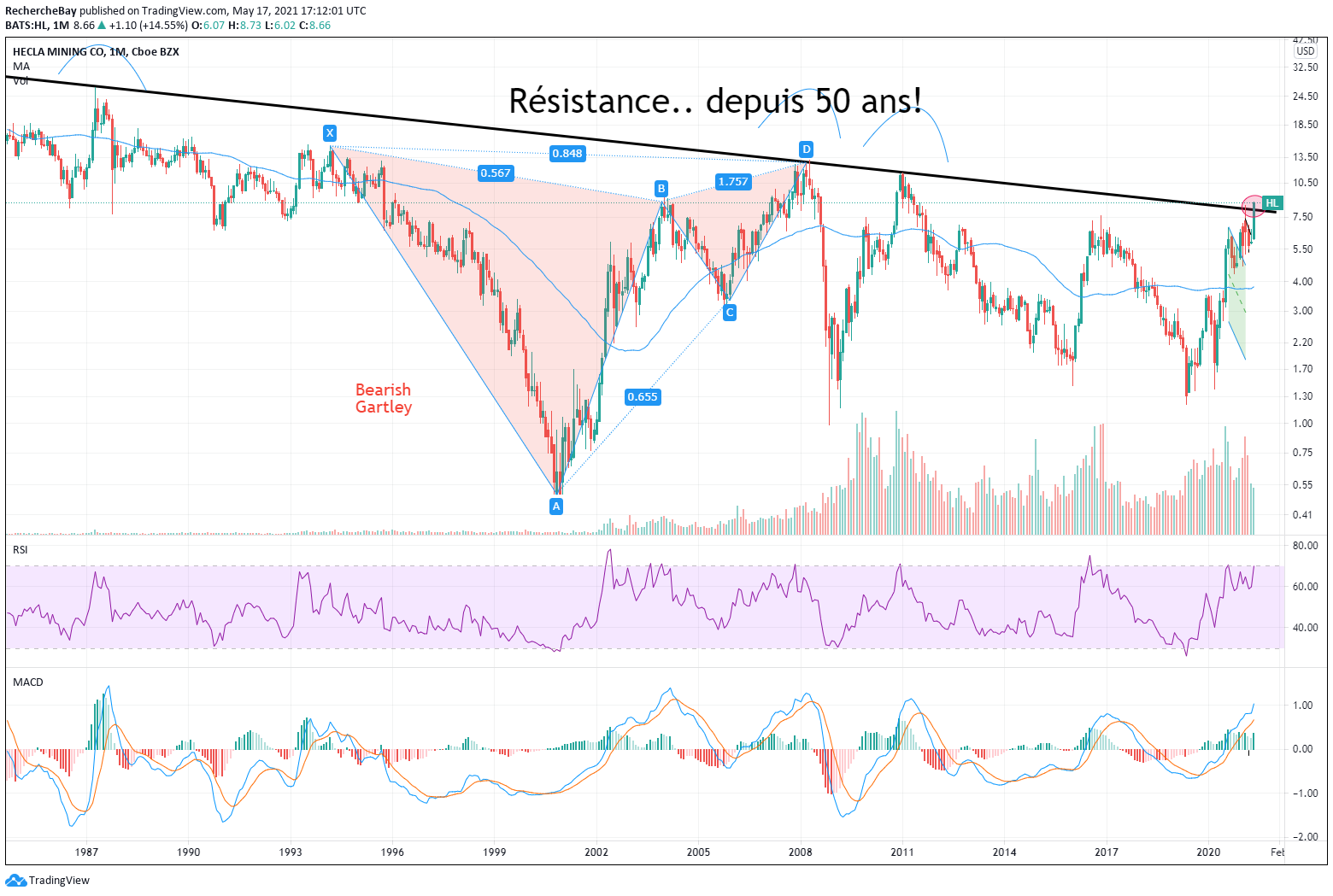The height and width of the screenshot is (896, 1333).
Task: Click the 'Résistance.. depuis 50 ans!' annotation
Action: (716, 101)
